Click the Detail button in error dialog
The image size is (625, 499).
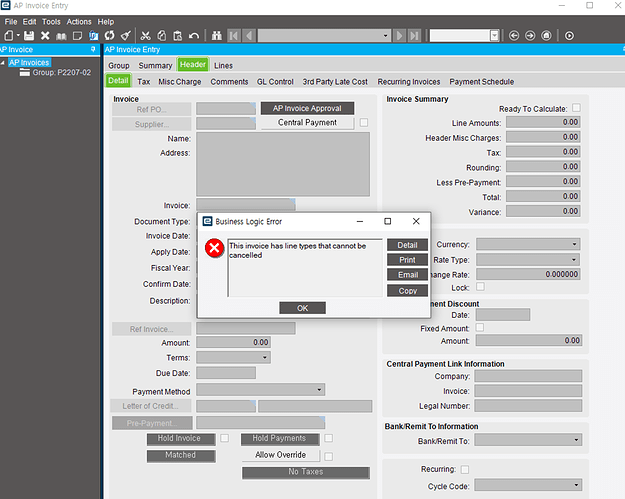[x=407, y=245]
